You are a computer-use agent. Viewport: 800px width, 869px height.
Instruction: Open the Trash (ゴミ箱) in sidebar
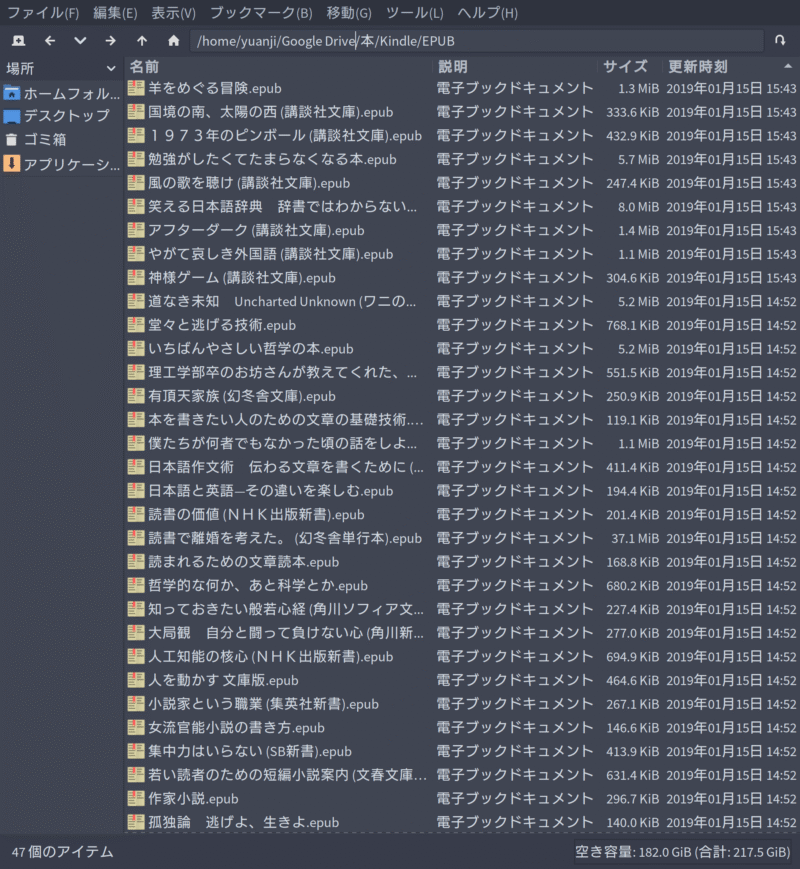(45, 140)
